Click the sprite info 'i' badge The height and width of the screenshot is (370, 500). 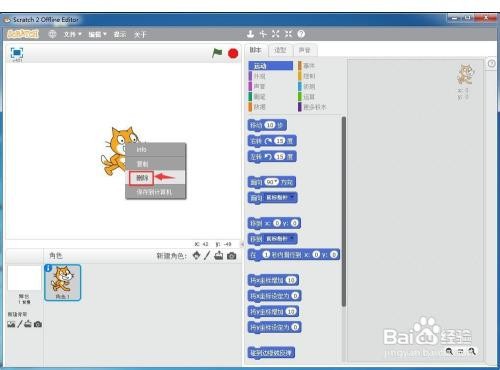[48, 268]
